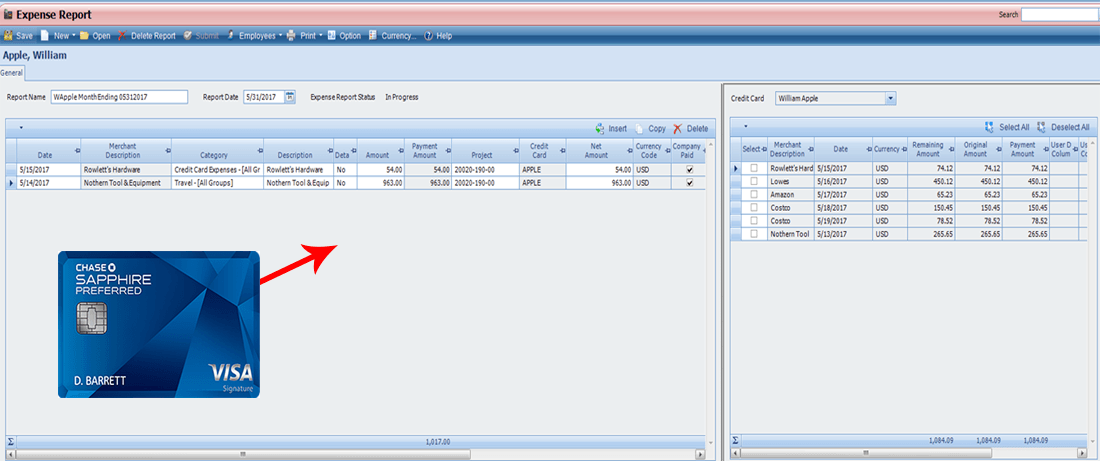Select the 5/17/2017 date cell
This screenshot has width=1100, height=461.
coord(843,194)
